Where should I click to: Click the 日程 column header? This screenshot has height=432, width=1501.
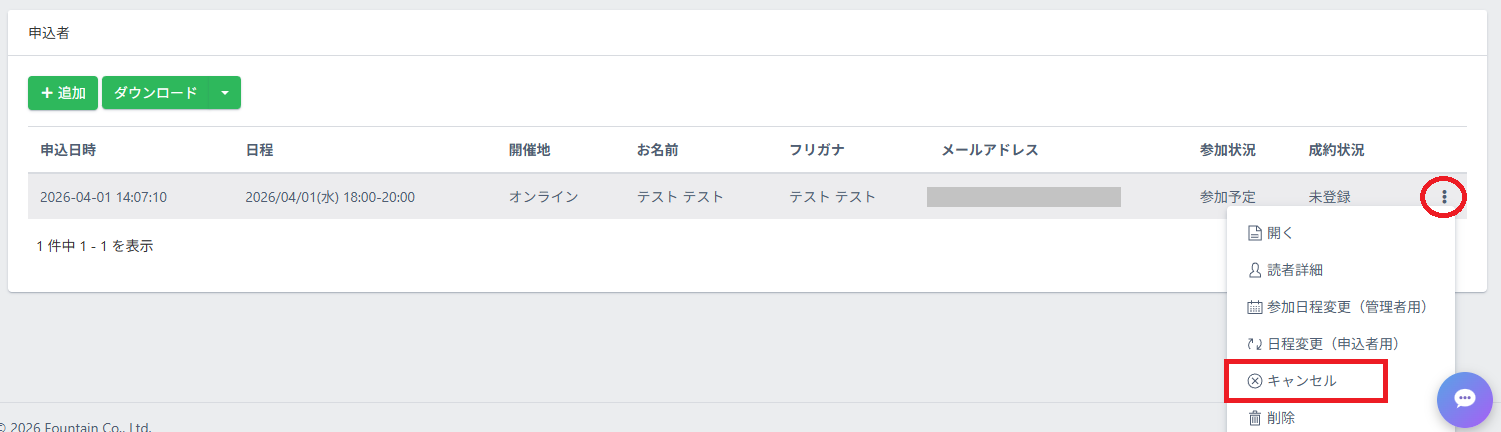tap(259, 150)
